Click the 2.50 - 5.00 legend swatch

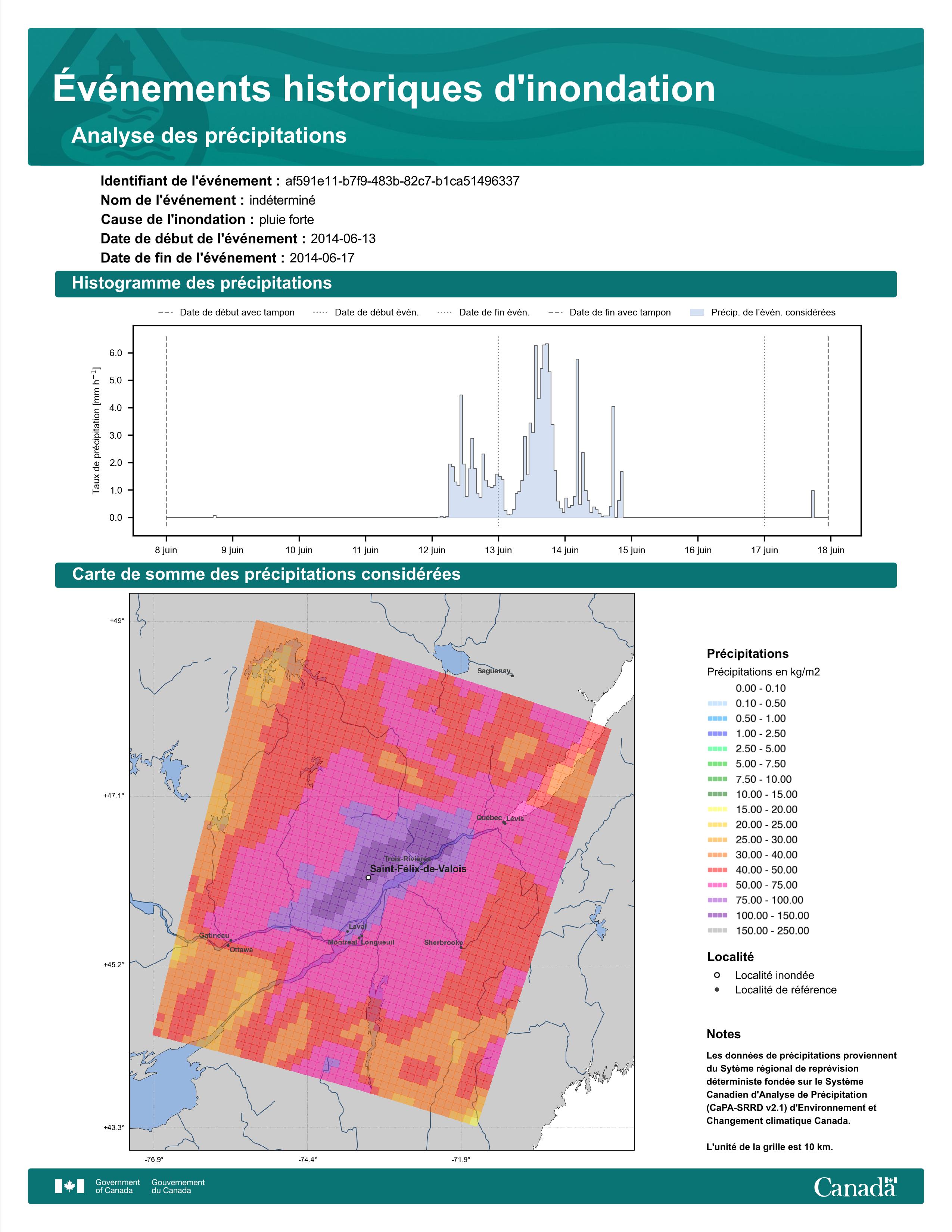pos(718,749)
